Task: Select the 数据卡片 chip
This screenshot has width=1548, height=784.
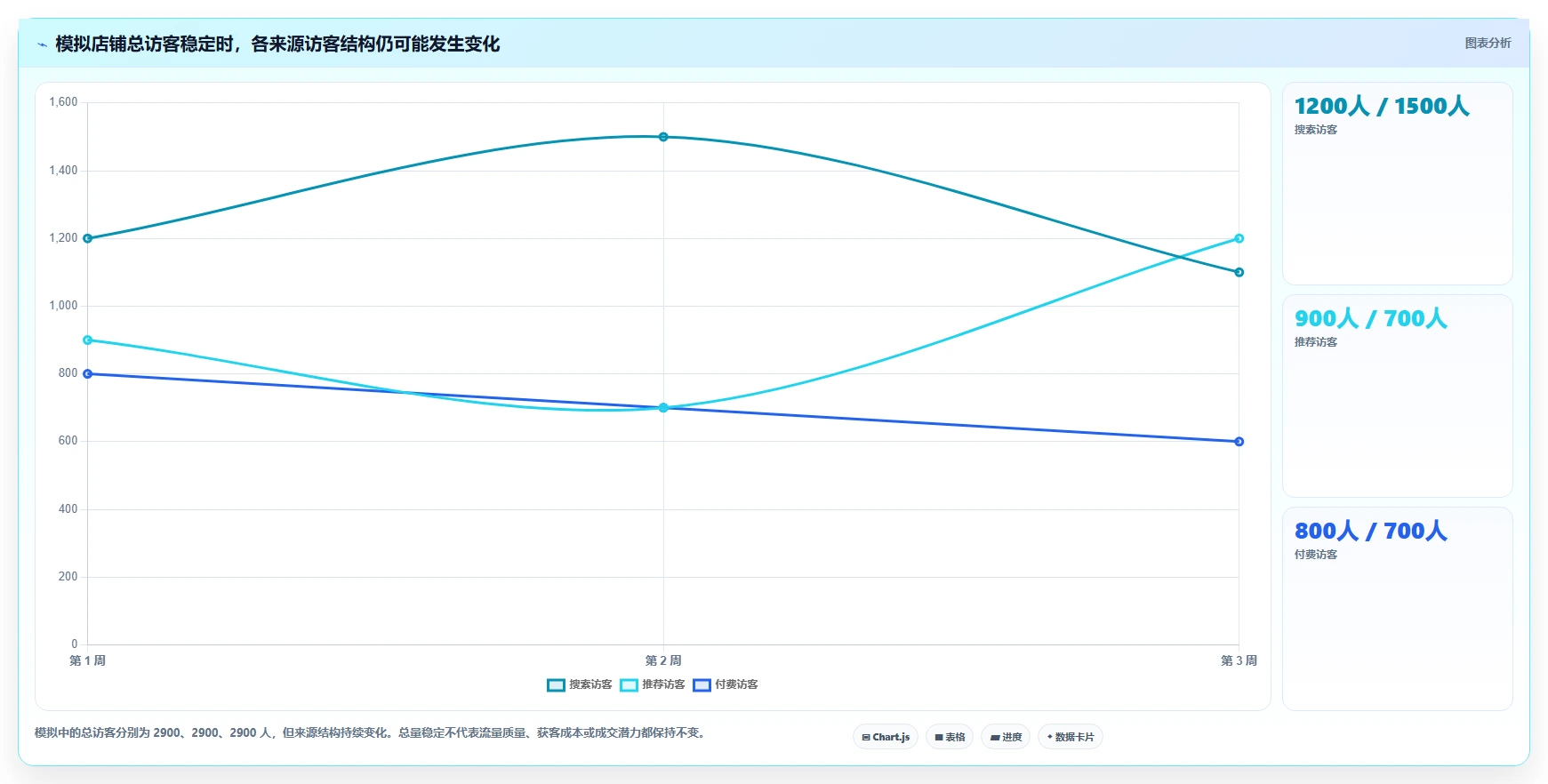Action: pyautogui.click(x=1071, y=737)
